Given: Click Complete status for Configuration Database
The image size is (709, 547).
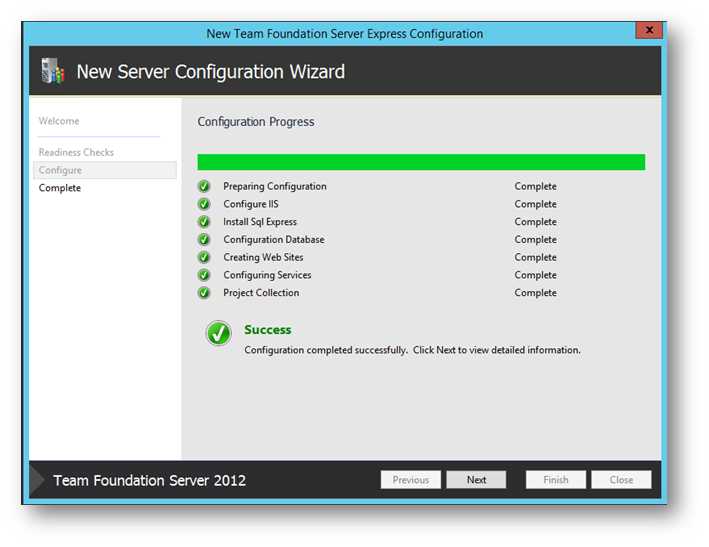Looking at the screenshot, I should tap(535, 239).
